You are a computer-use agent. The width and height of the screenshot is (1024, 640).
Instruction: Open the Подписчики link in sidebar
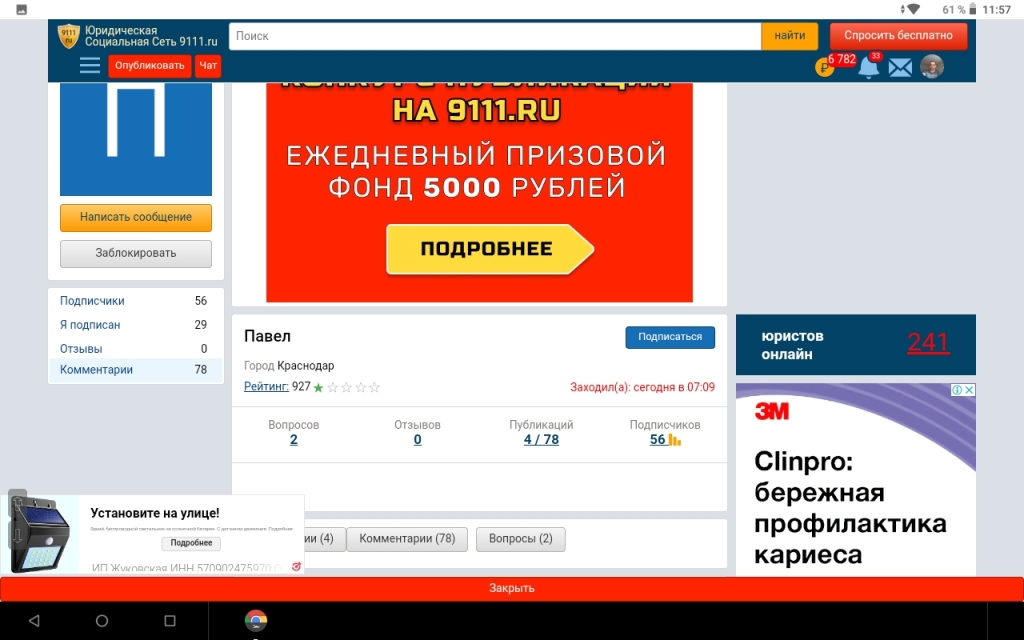92,301
